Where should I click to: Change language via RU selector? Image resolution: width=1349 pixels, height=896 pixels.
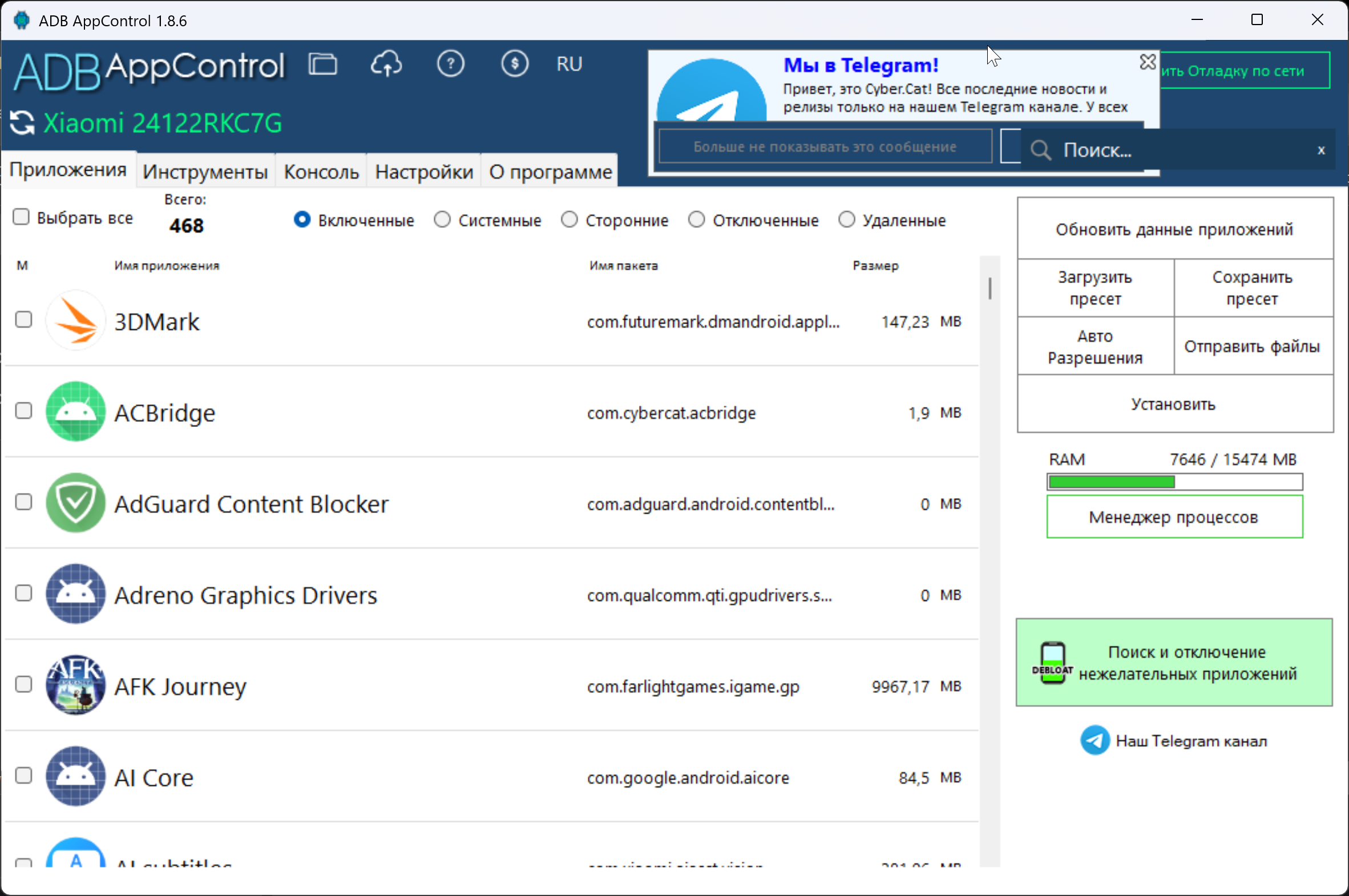point(570,64)
